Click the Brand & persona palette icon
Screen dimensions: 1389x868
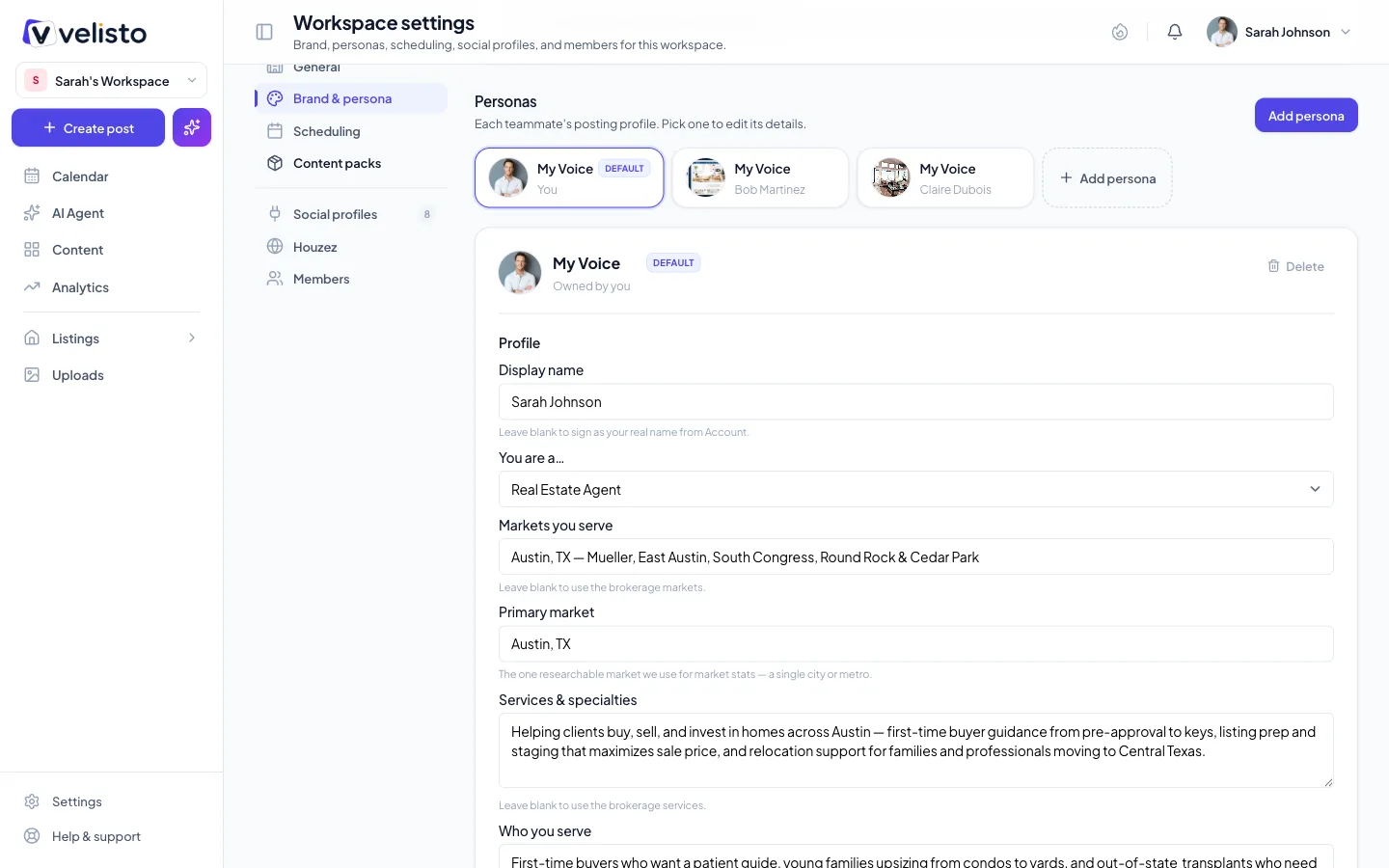tap(275, 98)
